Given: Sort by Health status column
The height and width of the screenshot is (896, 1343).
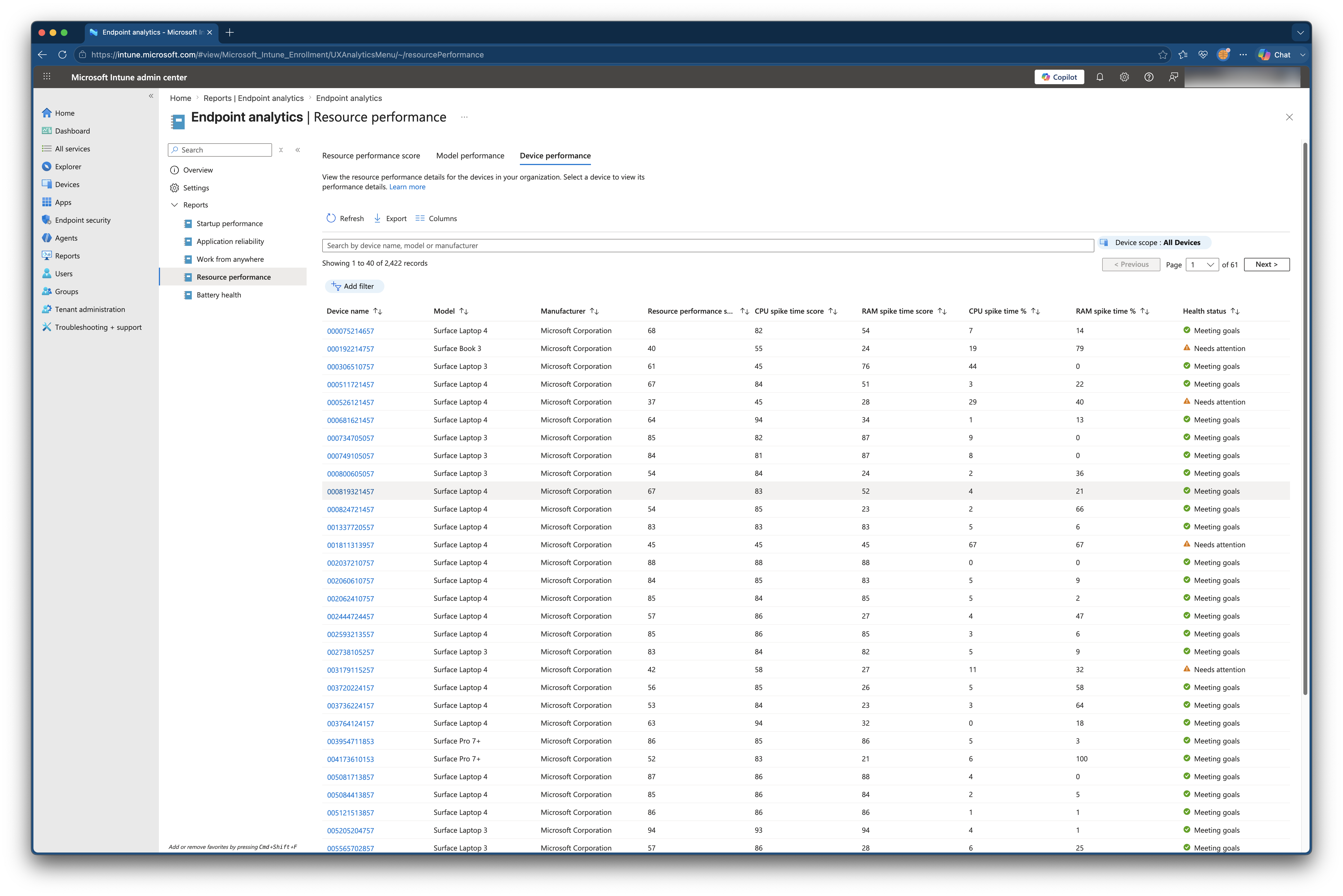Looking at the screenshot, I should [x=1211, y=311].
